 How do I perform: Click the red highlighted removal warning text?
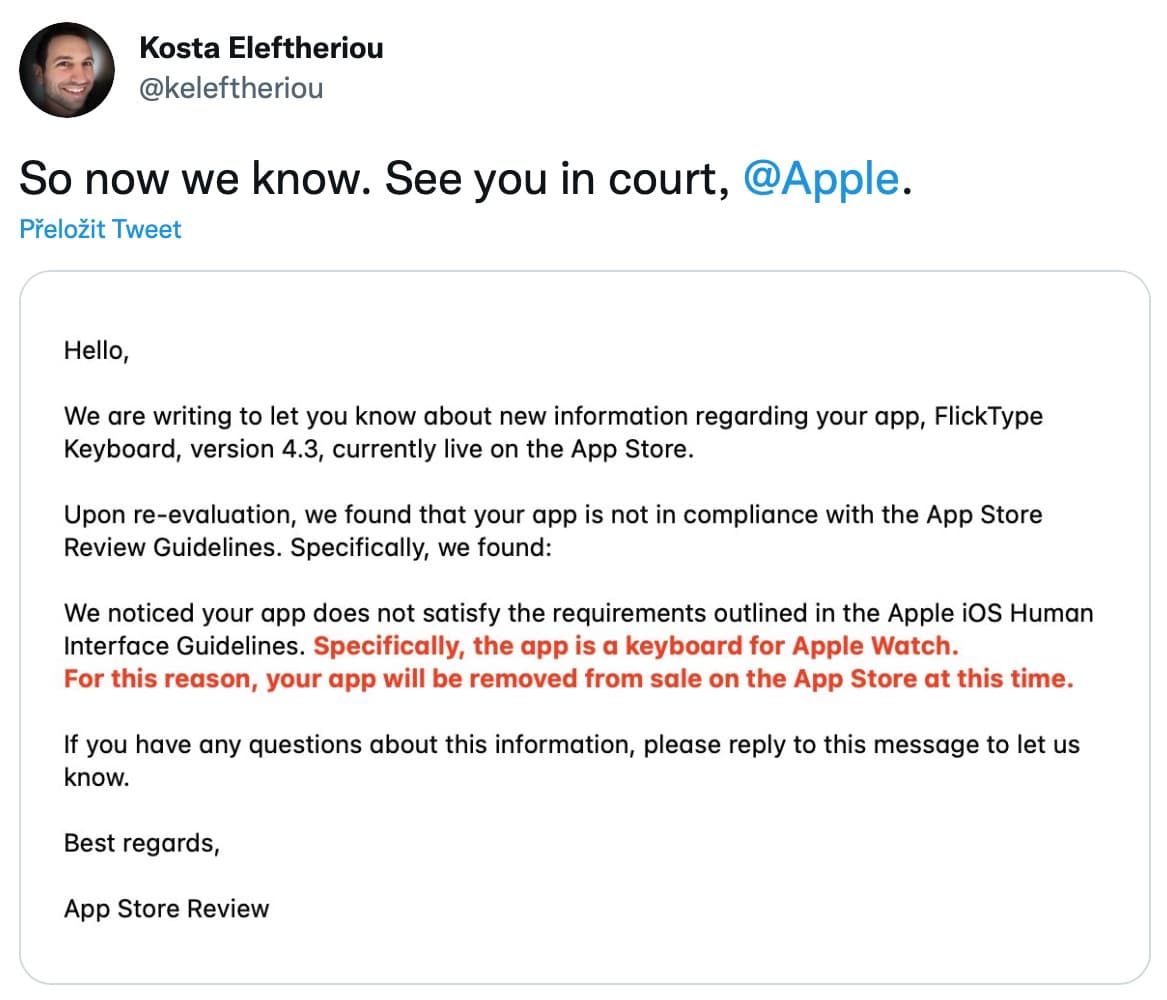pyautogui.click(x=567, y=678)
